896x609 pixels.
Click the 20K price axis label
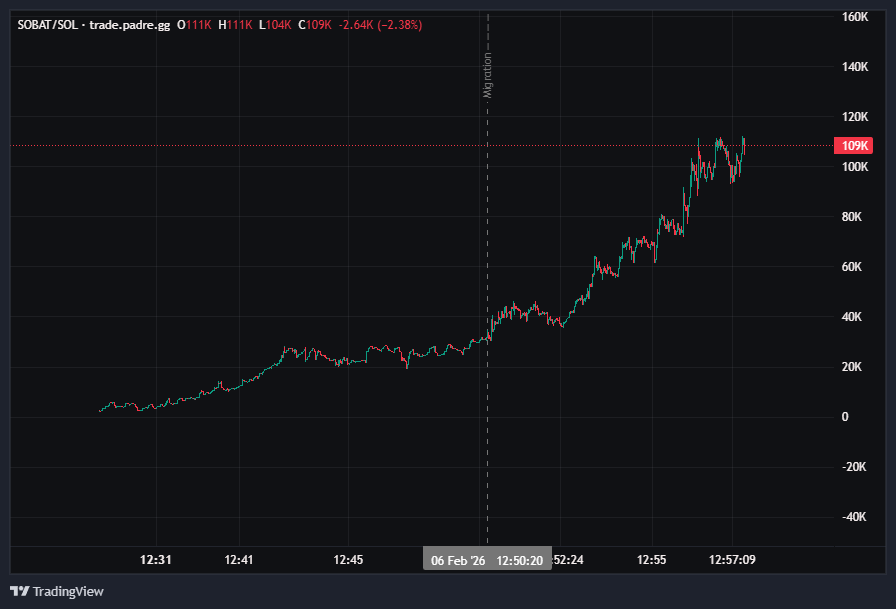coord(852,367)
